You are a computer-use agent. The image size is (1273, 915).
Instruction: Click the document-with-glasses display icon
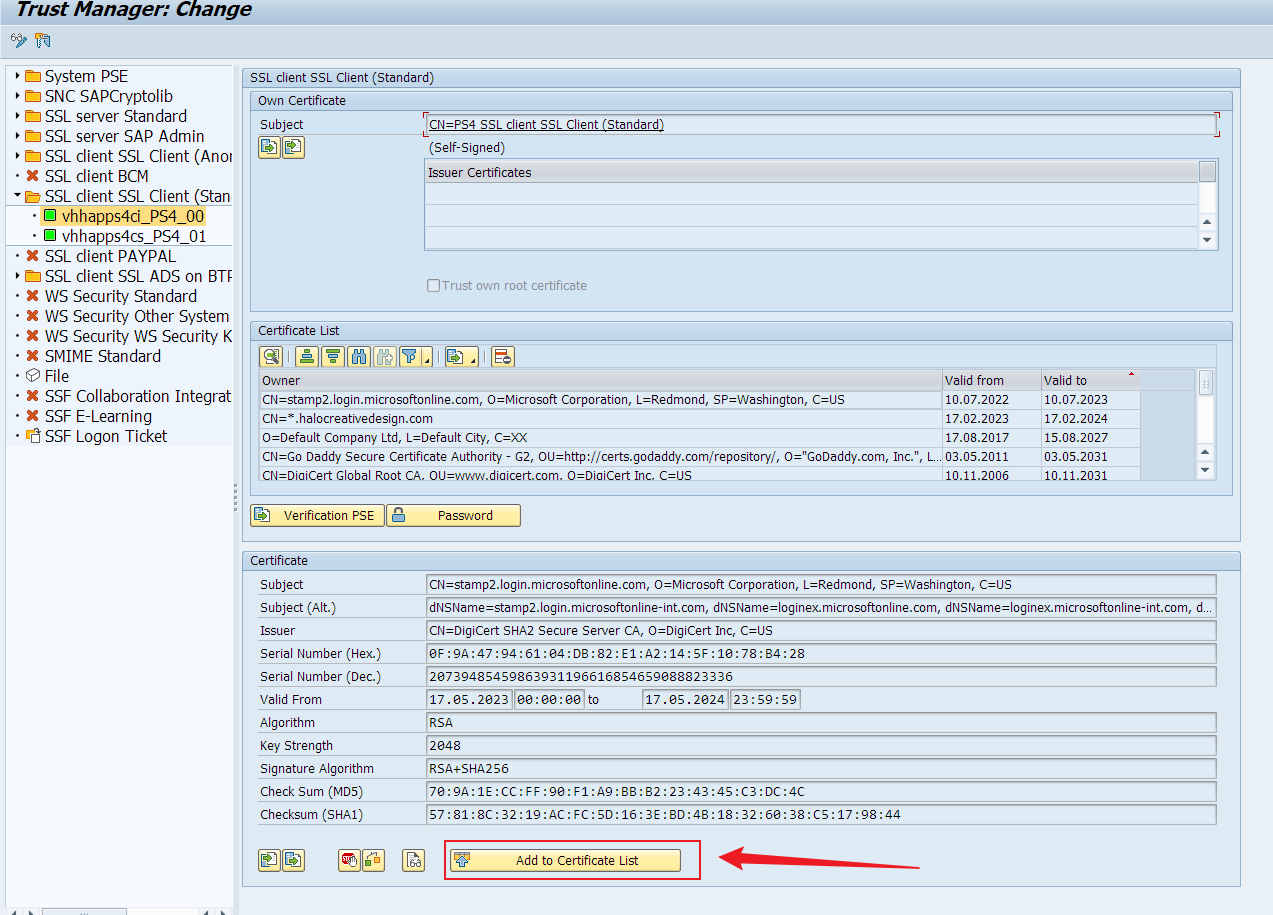[414, 860]
